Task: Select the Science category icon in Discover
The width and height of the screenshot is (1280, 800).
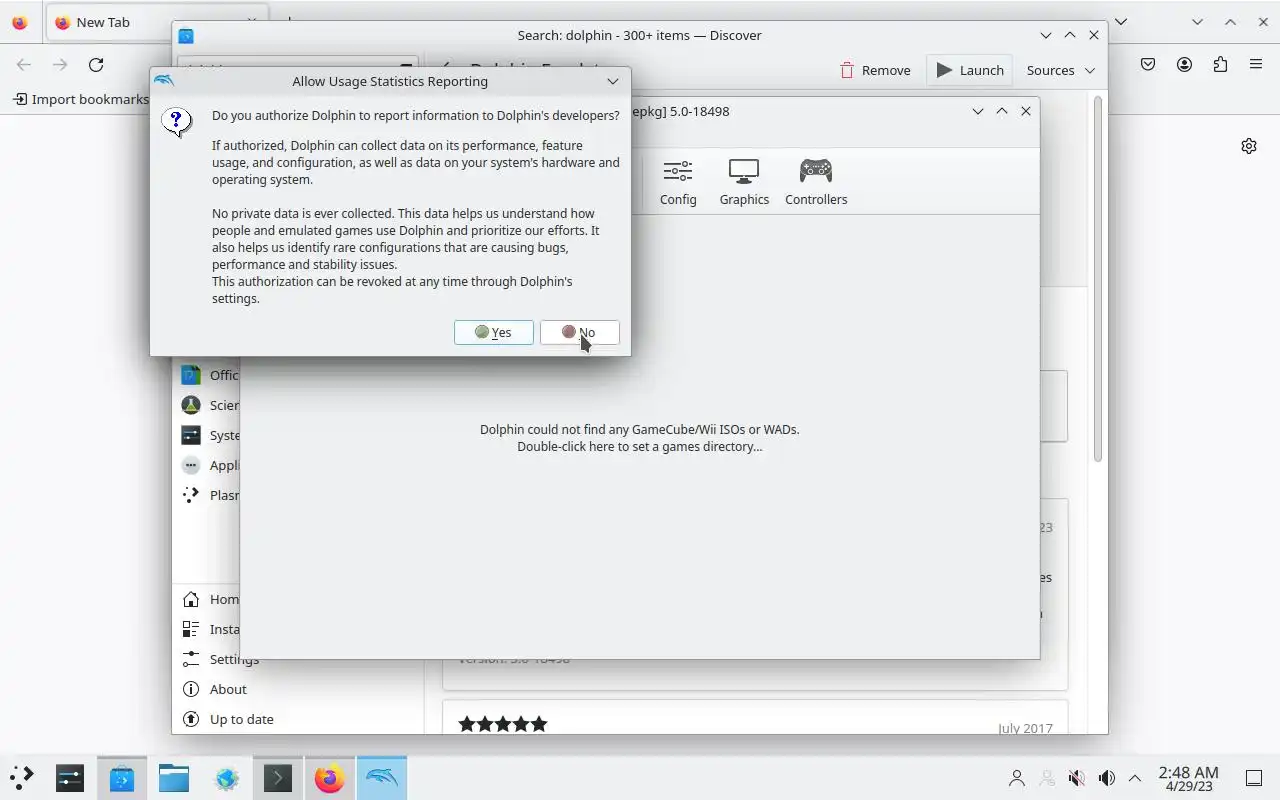Action: (191, 405)
